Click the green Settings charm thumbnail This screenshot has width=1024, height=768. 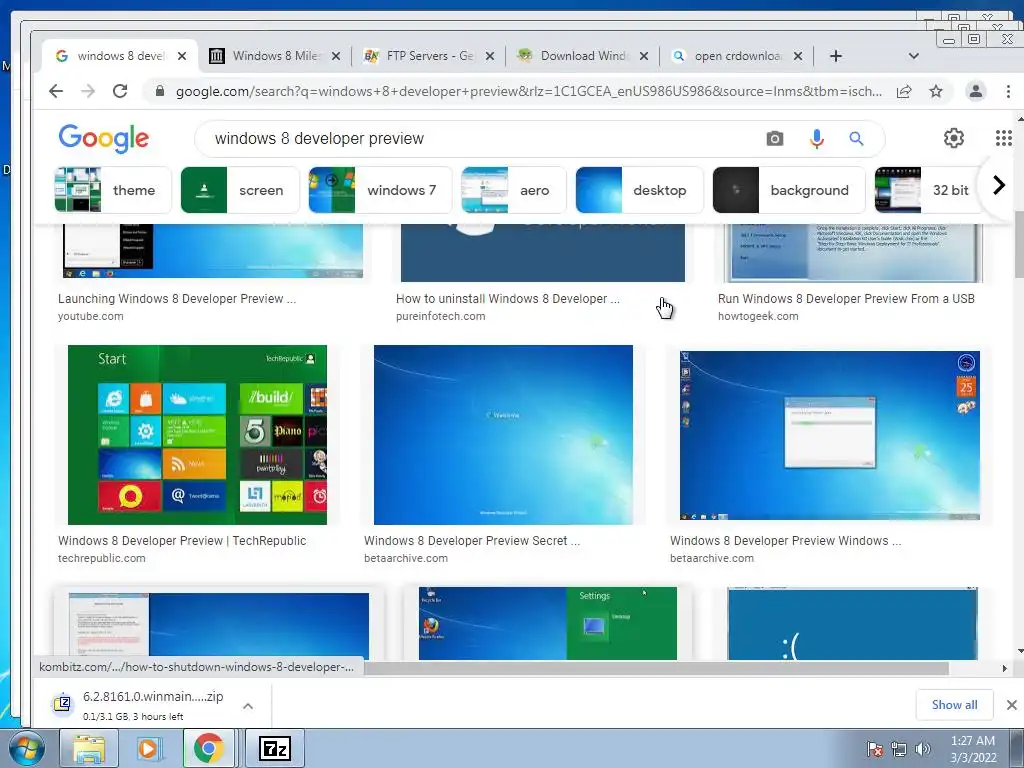(x=547, y=623)
